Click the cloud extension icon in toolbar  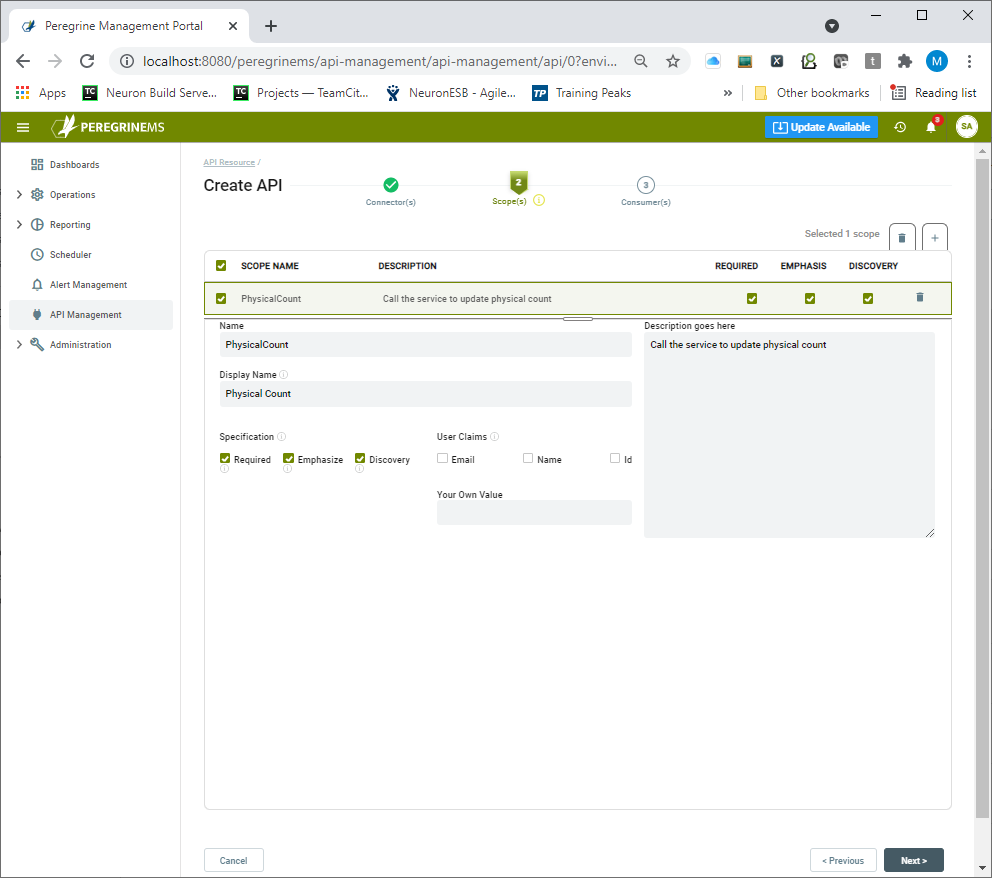click(x=713, y=61)
